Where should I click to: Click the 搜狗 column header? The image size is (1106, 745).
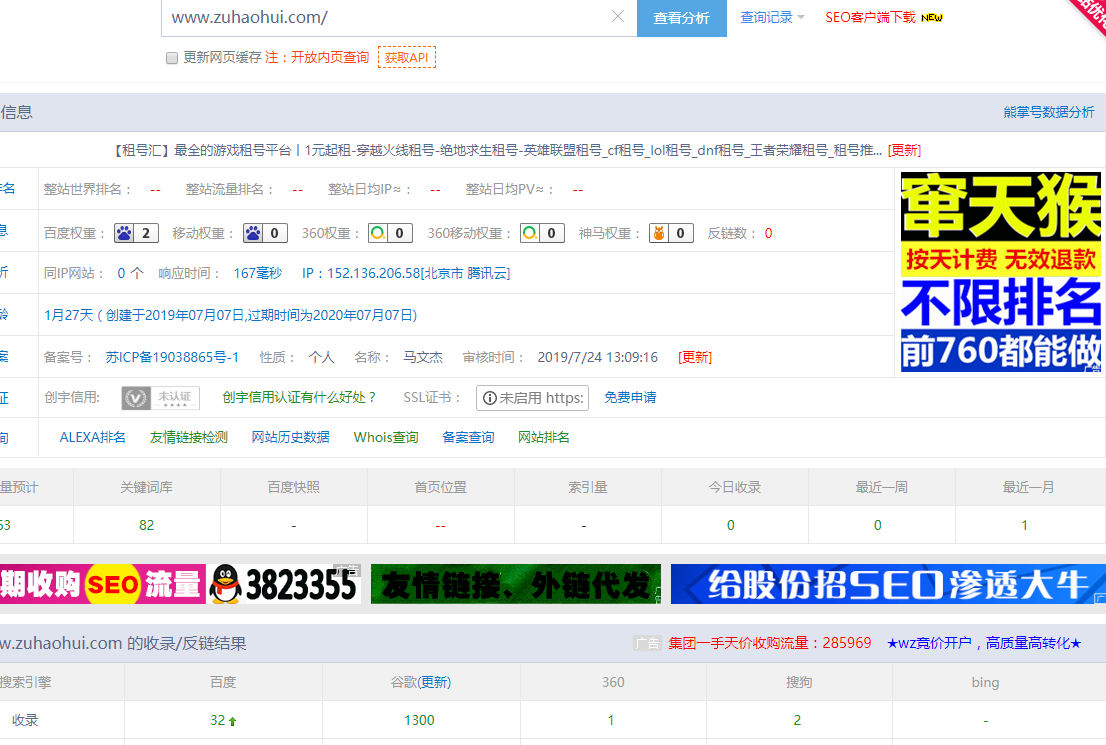pyautogui.click(x=799, y=682)
